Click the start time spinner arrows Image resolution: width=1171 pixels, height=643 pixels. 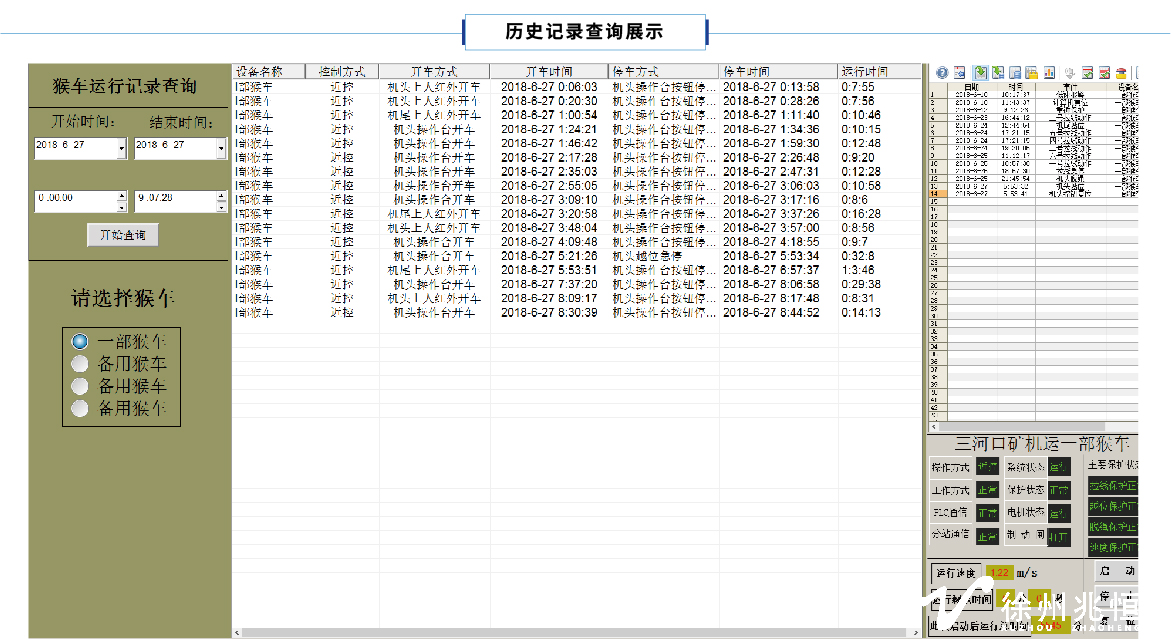(x=122, y=201)
